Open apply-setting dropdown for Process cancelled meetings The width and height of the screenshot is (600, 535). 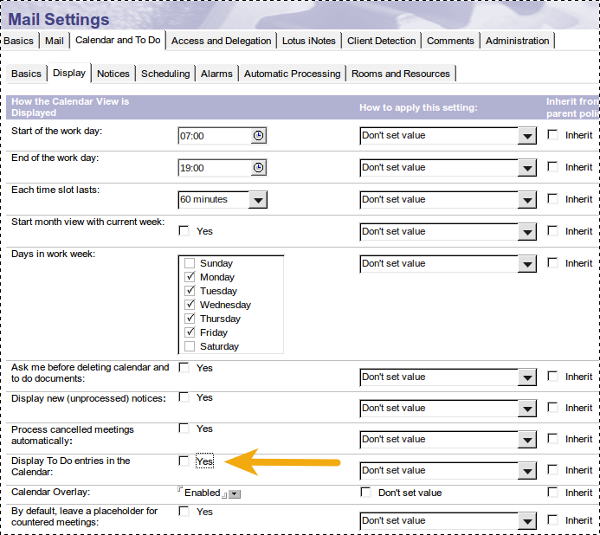(527, 440)
